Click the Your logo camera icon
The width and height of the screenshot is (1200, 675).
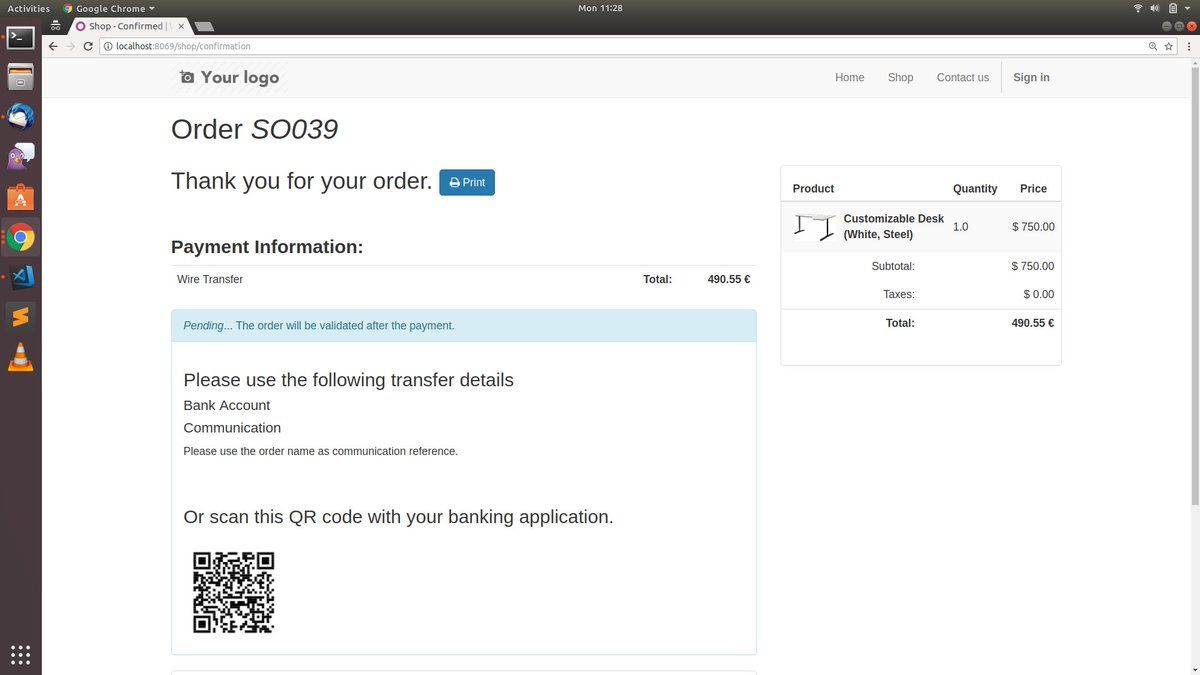187,77
